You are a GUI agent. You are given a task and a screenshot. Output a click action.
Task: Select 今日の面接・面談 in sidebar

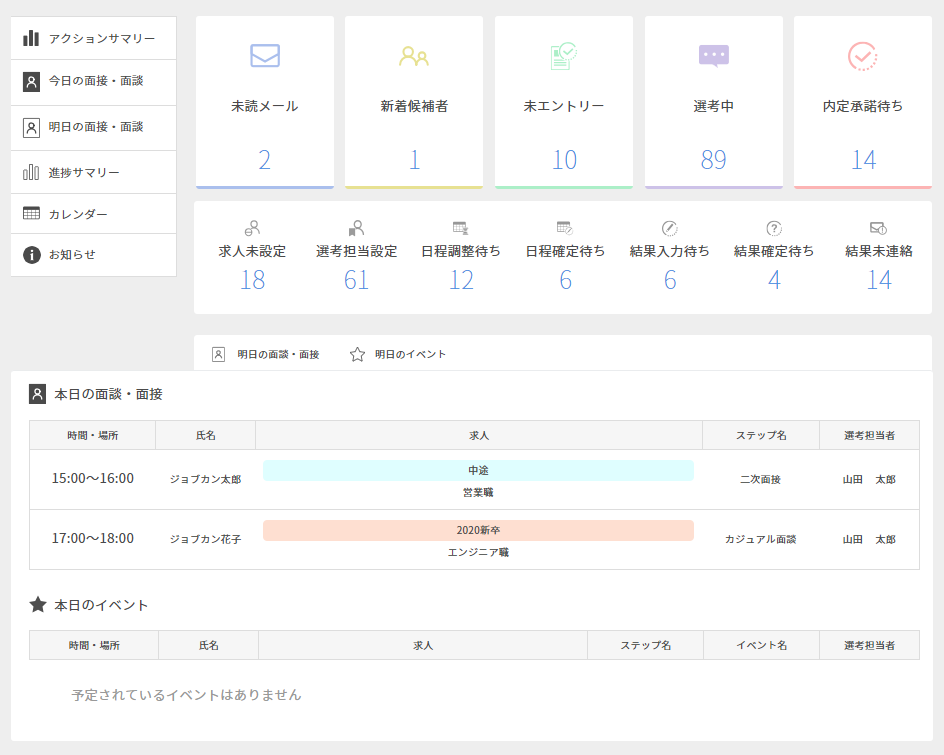pyautogui.click(x=94, y=82)
